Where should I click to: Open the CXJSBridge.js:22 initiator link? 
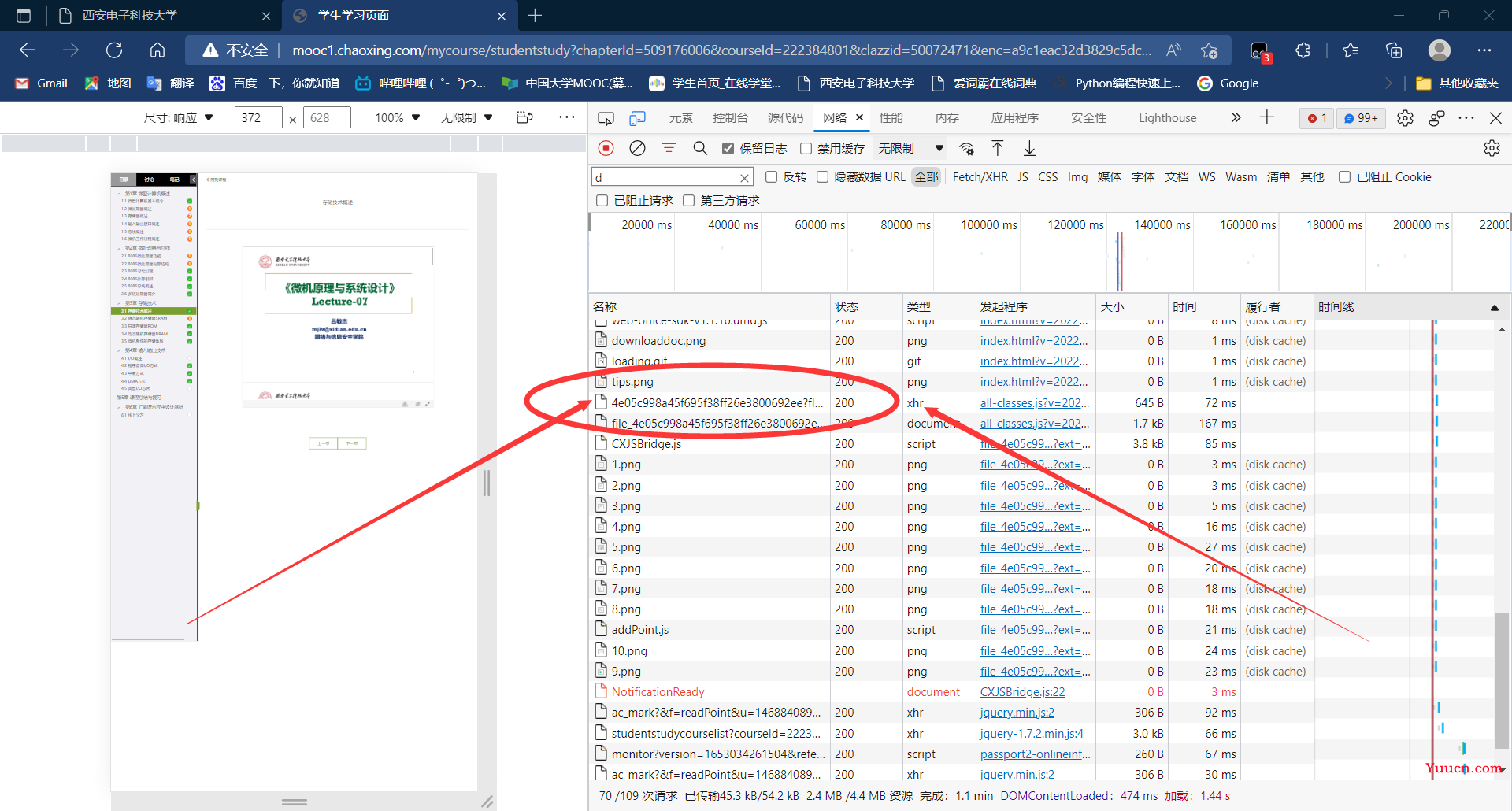1022,692
